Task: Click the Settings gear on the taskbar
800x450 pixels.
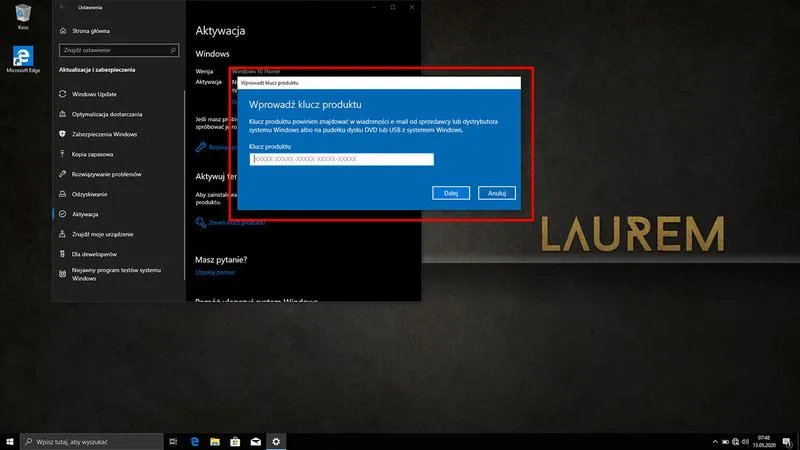Action: [x=276, y=441]
